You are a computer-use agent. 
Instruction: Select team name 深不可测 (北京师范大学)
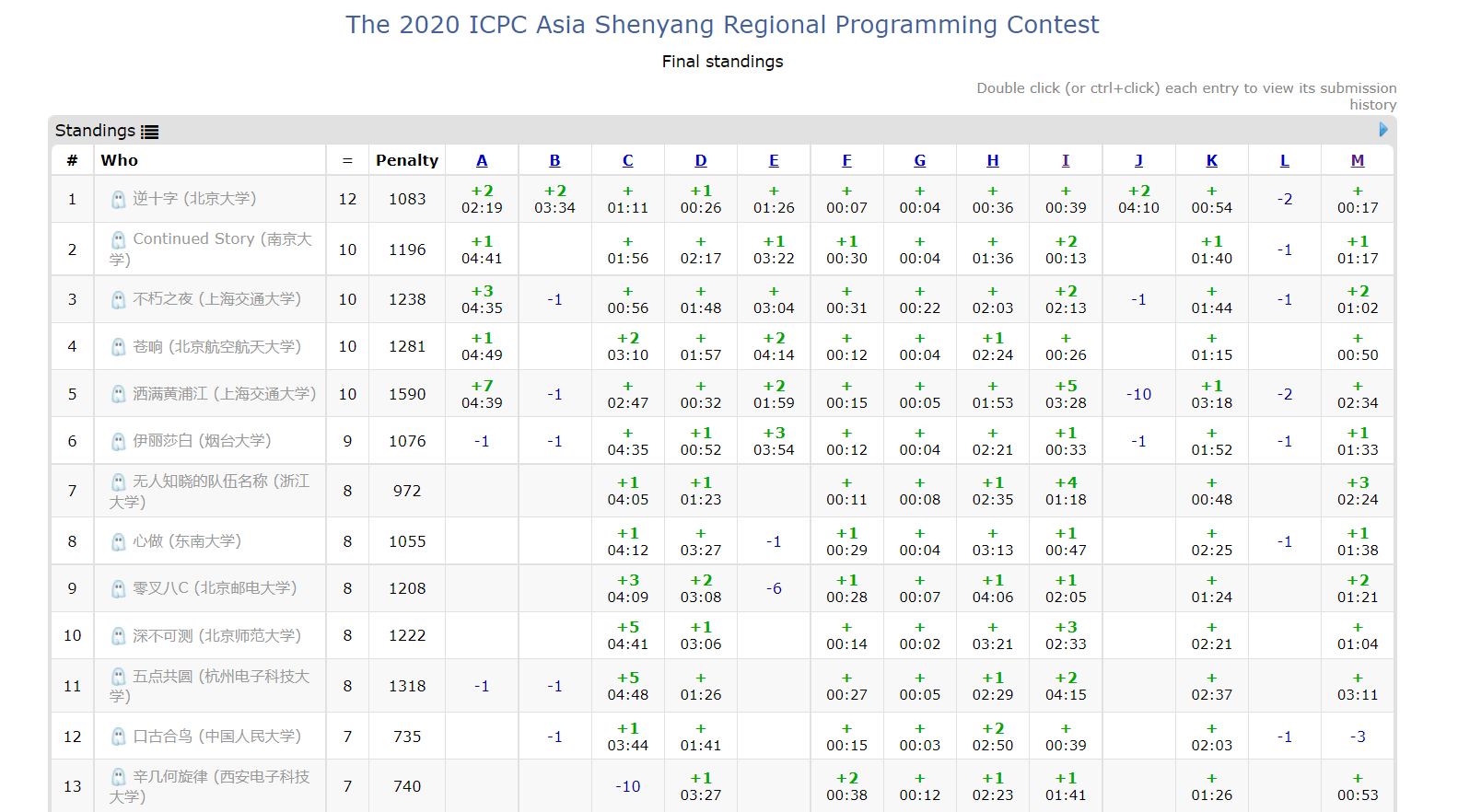pyautogui.click(x=216, y=635)
